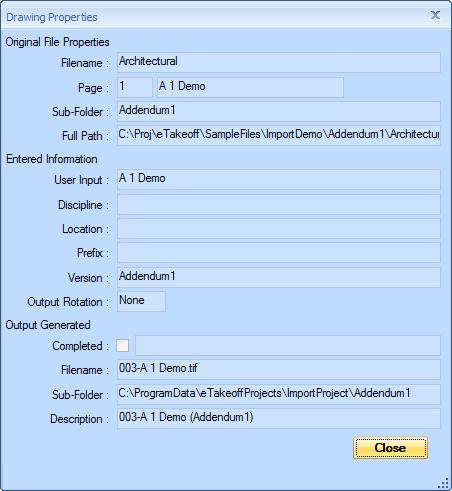The height and width of the screenshot is (491, 452).
Task: Select the Version field with Addendum1
Action: 279,277
